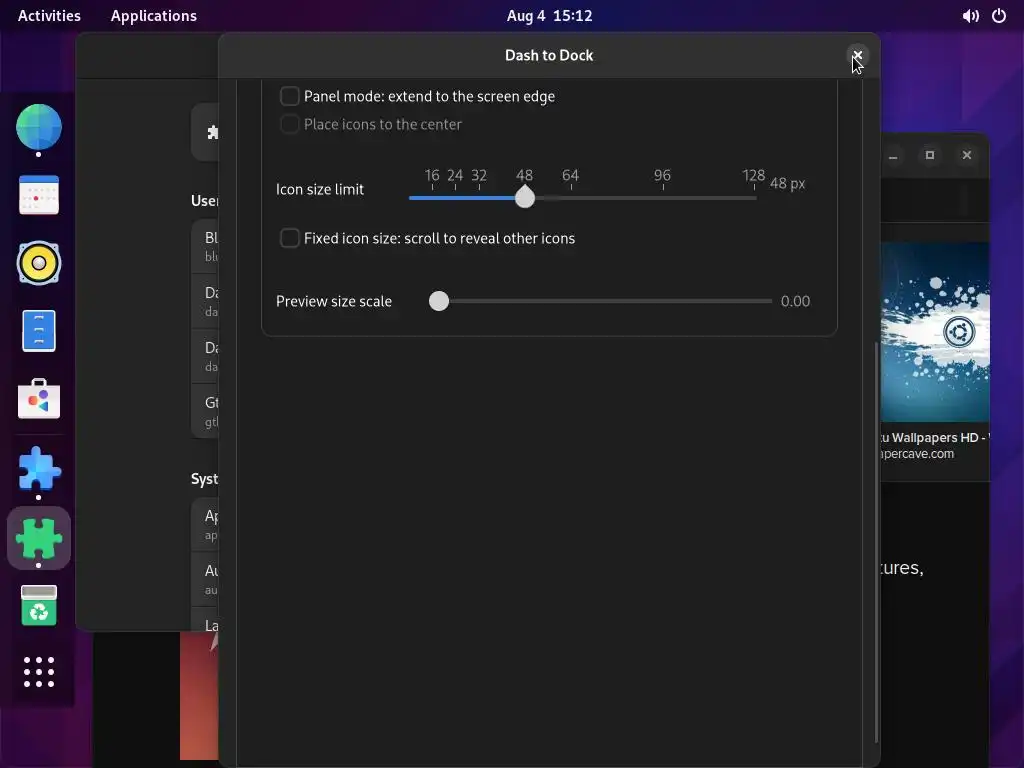
Task: Minimize the background browser window
Action: 893,155
